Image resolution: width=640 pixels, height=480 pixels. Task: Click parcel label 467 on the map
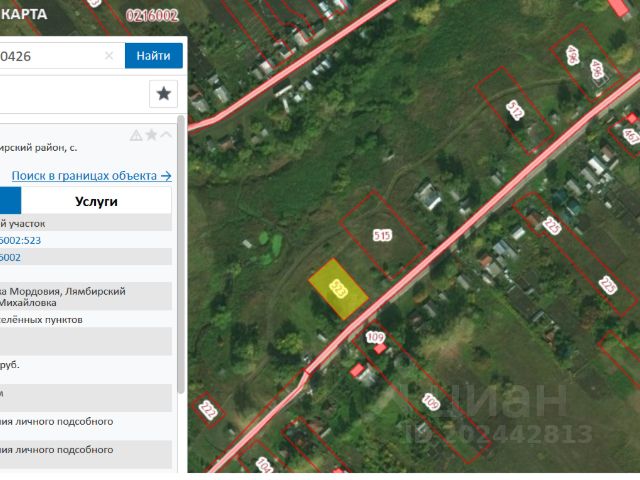(630, 135)
